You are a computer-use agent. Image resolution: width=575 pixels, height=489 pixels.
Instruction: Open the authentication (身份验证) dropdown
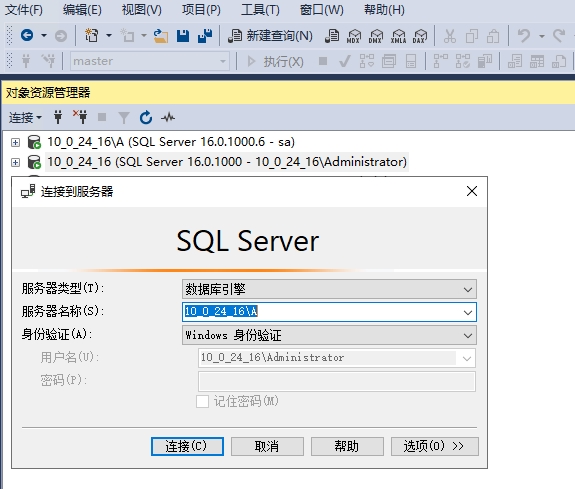point(329,335)
